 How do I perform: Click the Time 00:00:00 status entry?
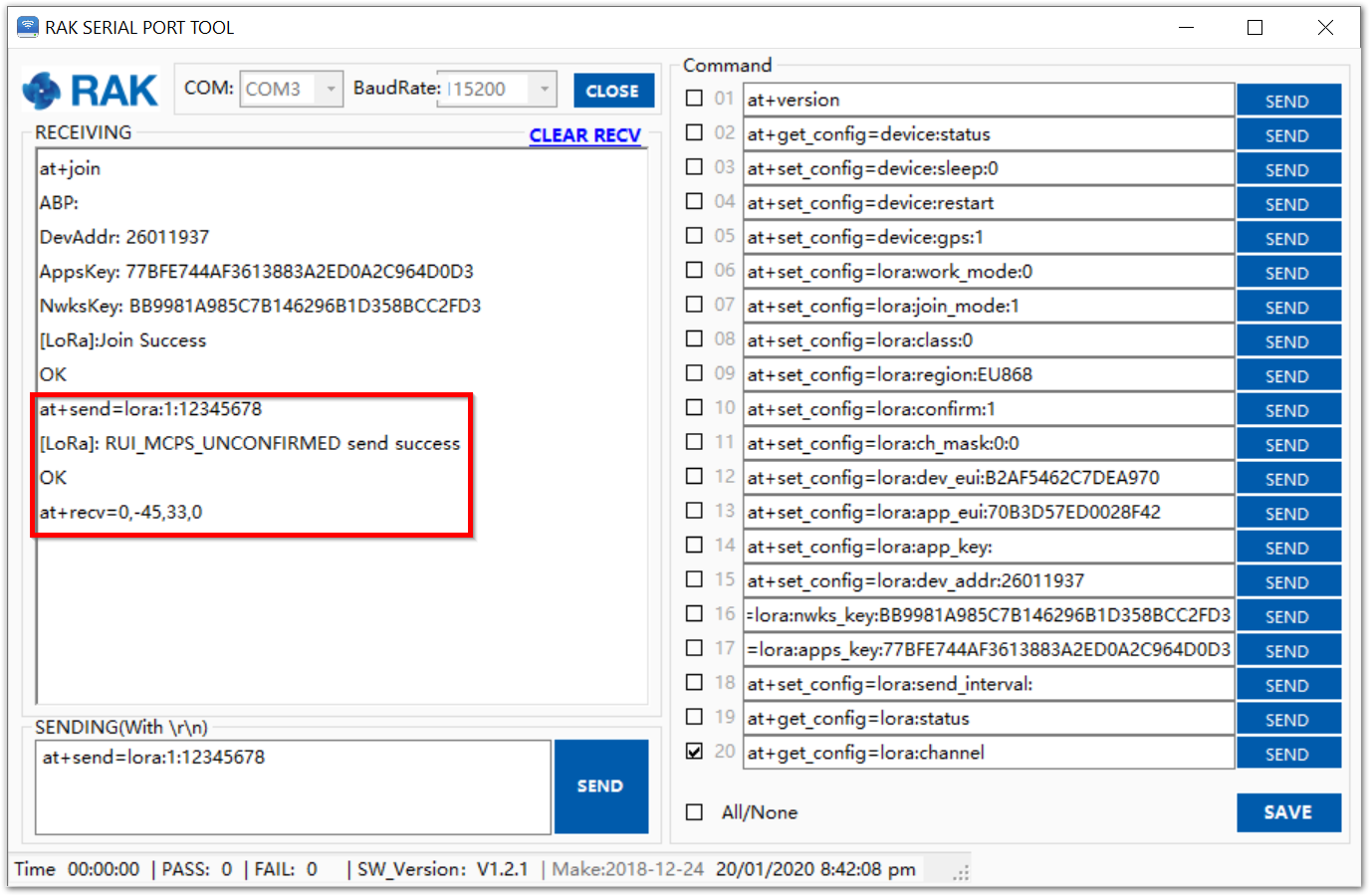(x=77, y=869)
